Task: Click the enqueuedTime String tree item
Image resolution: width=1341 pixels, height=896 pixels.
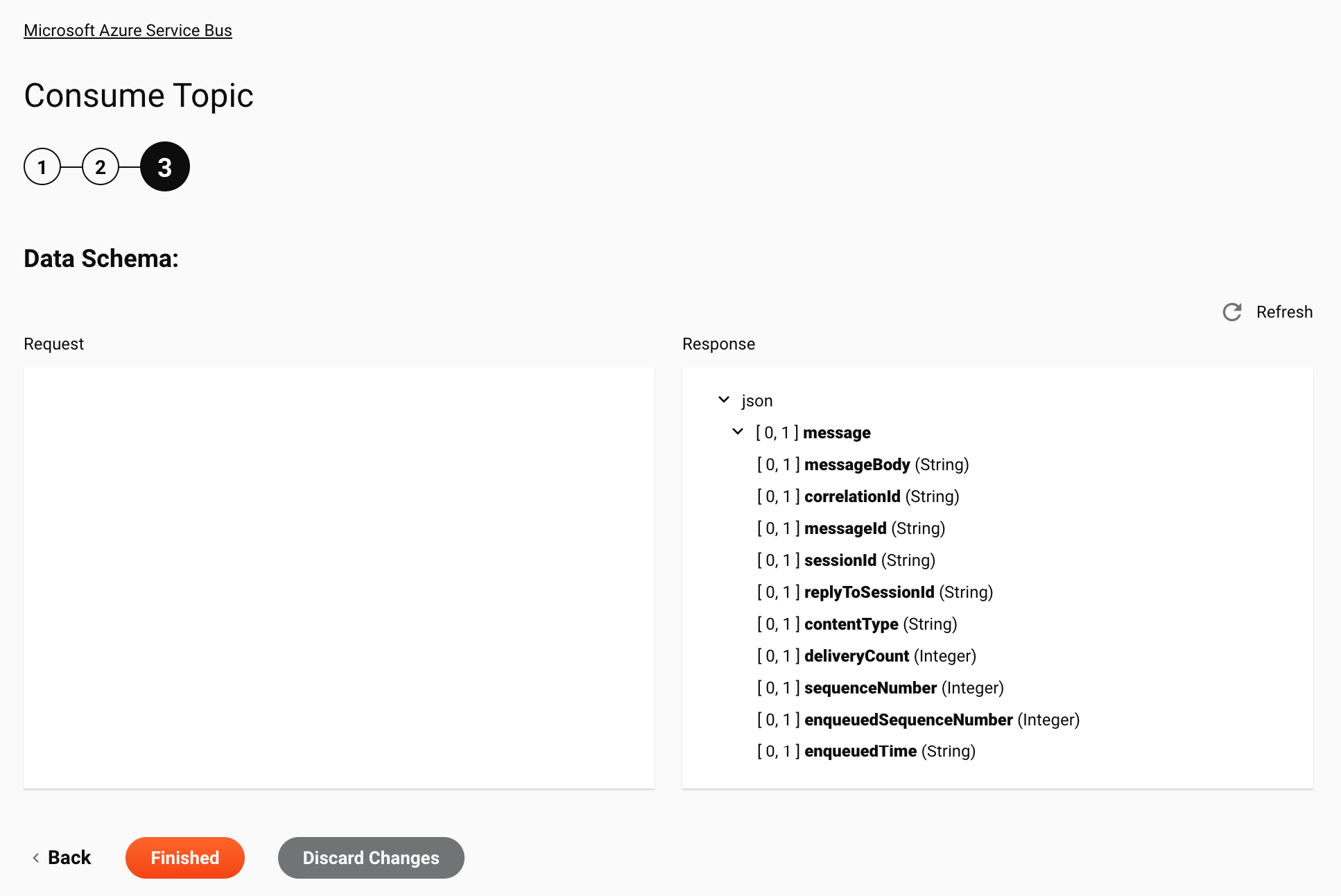Action: (x=867, y=752)
